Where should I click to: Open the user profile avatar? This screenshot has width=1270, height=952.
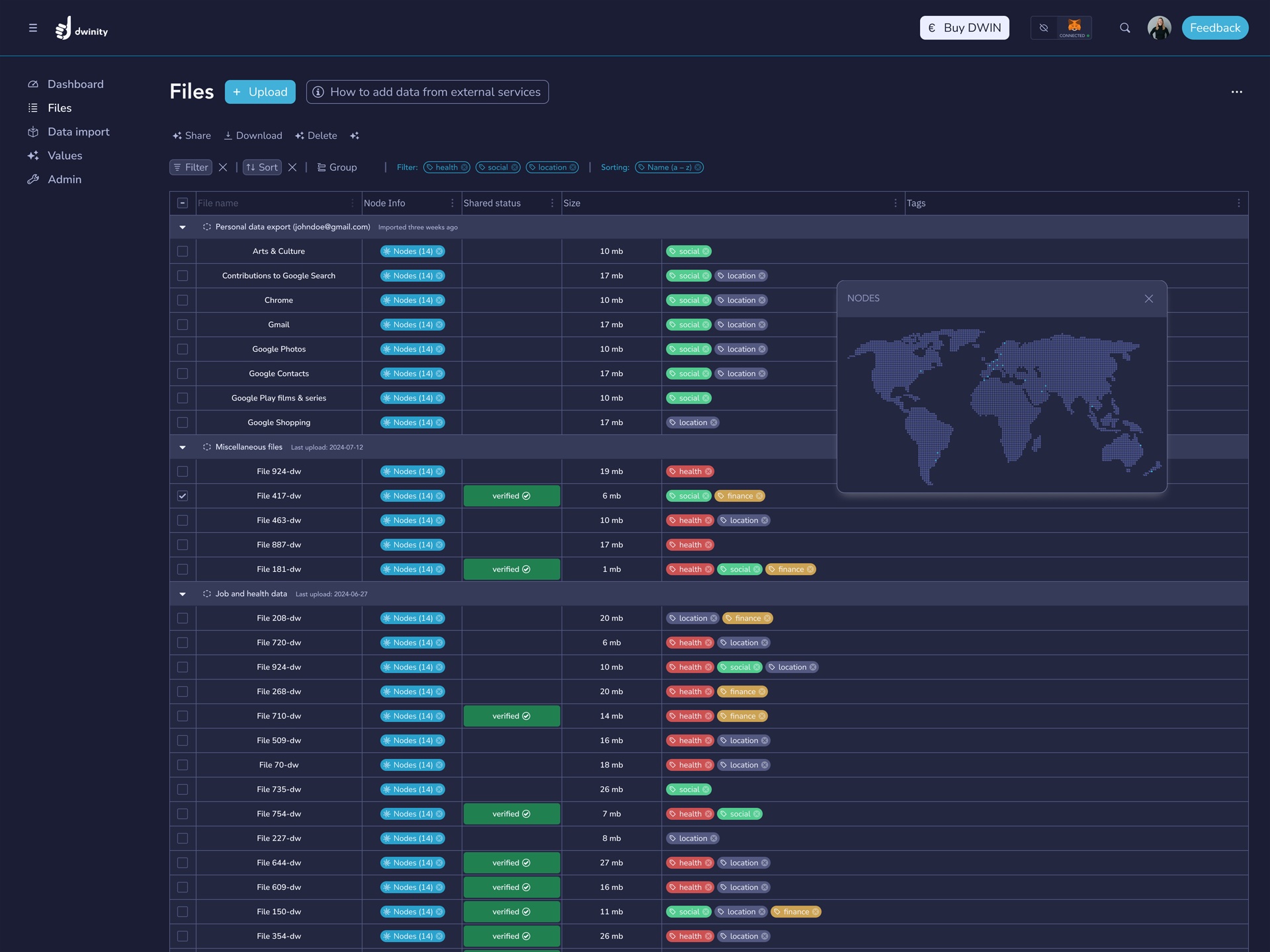1159,28
